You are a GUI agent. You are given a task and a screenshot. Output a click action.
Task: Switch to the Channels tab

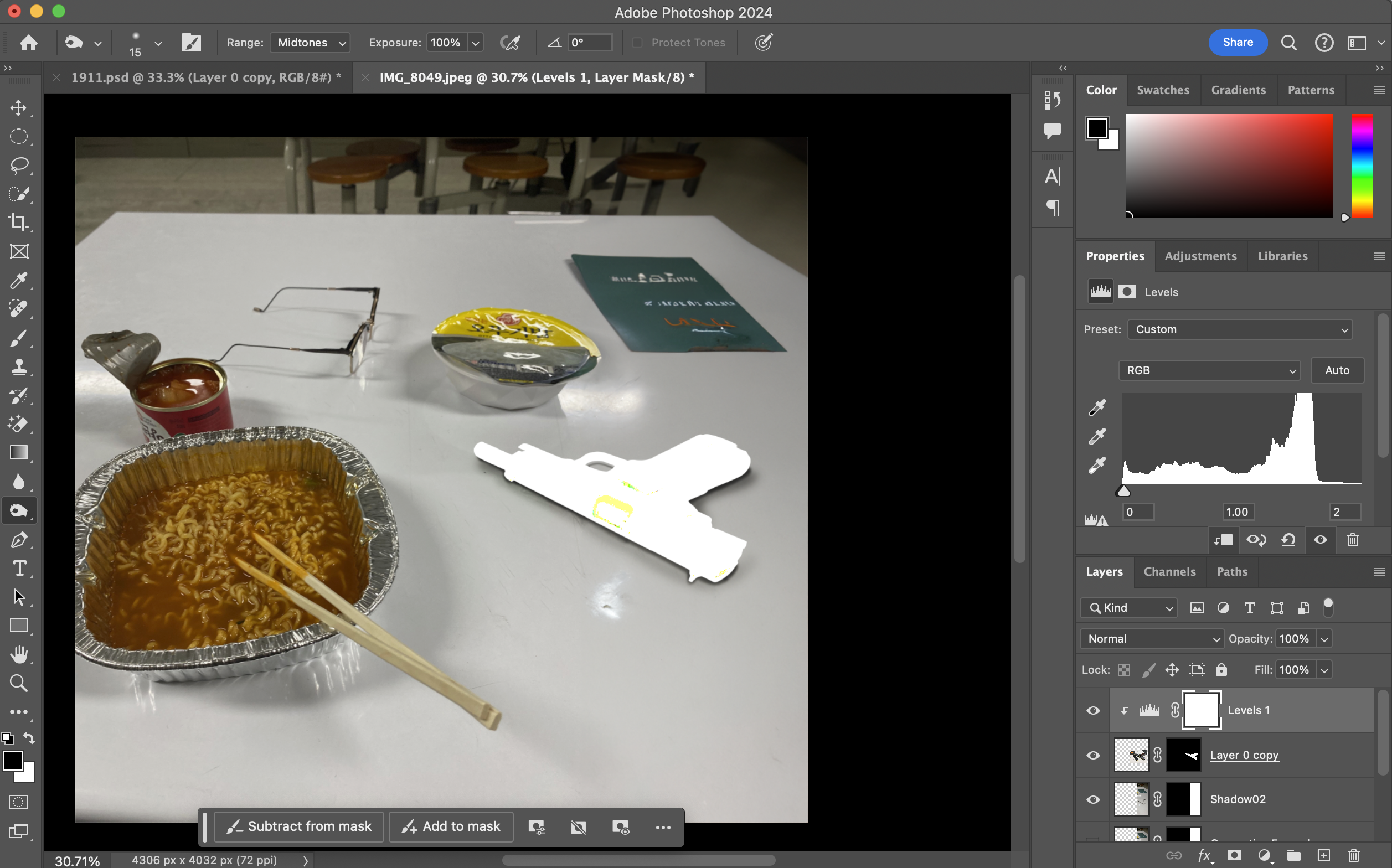(x=1169, y=572)
